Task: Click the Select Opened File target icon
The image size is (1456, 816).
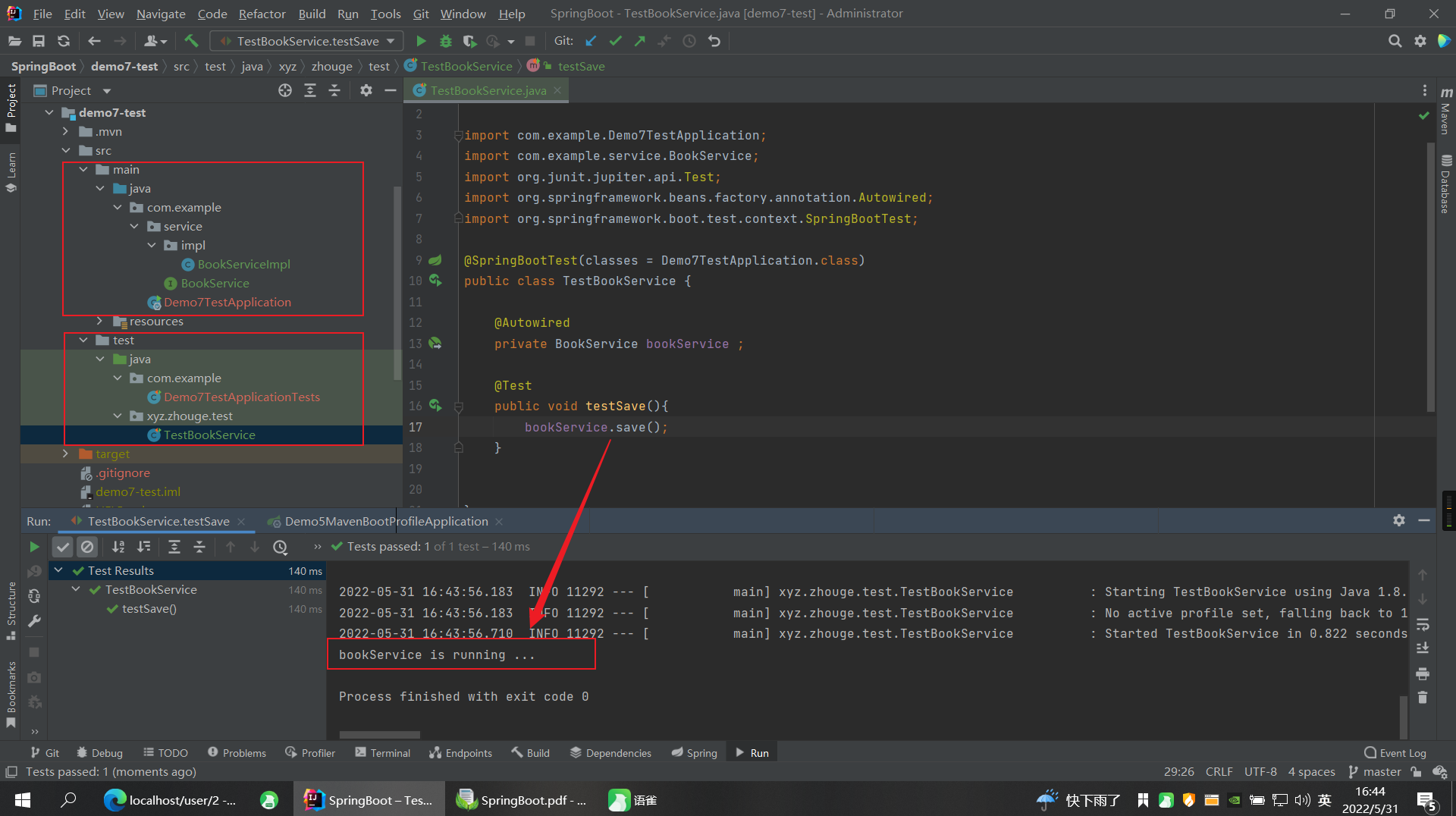Action: 285,90
